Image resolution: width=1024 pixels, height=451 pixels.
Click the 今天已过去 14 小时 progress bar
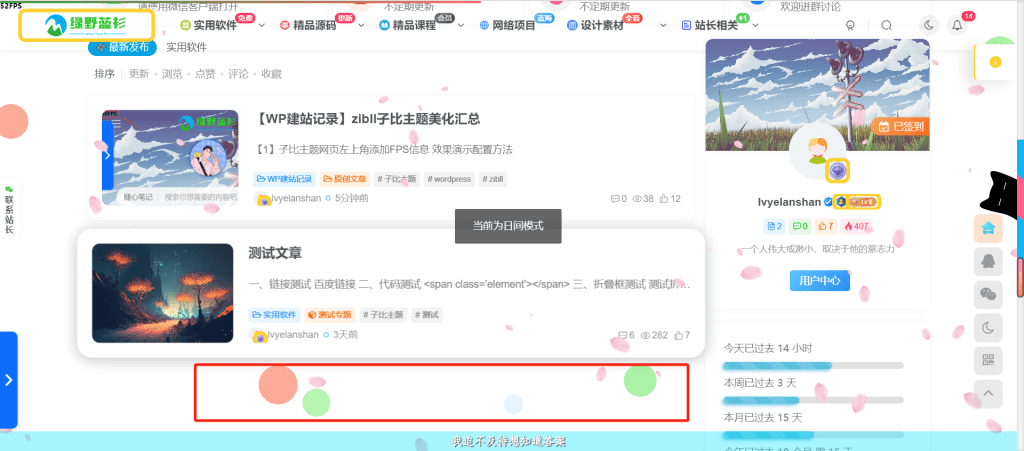[814, 365]
